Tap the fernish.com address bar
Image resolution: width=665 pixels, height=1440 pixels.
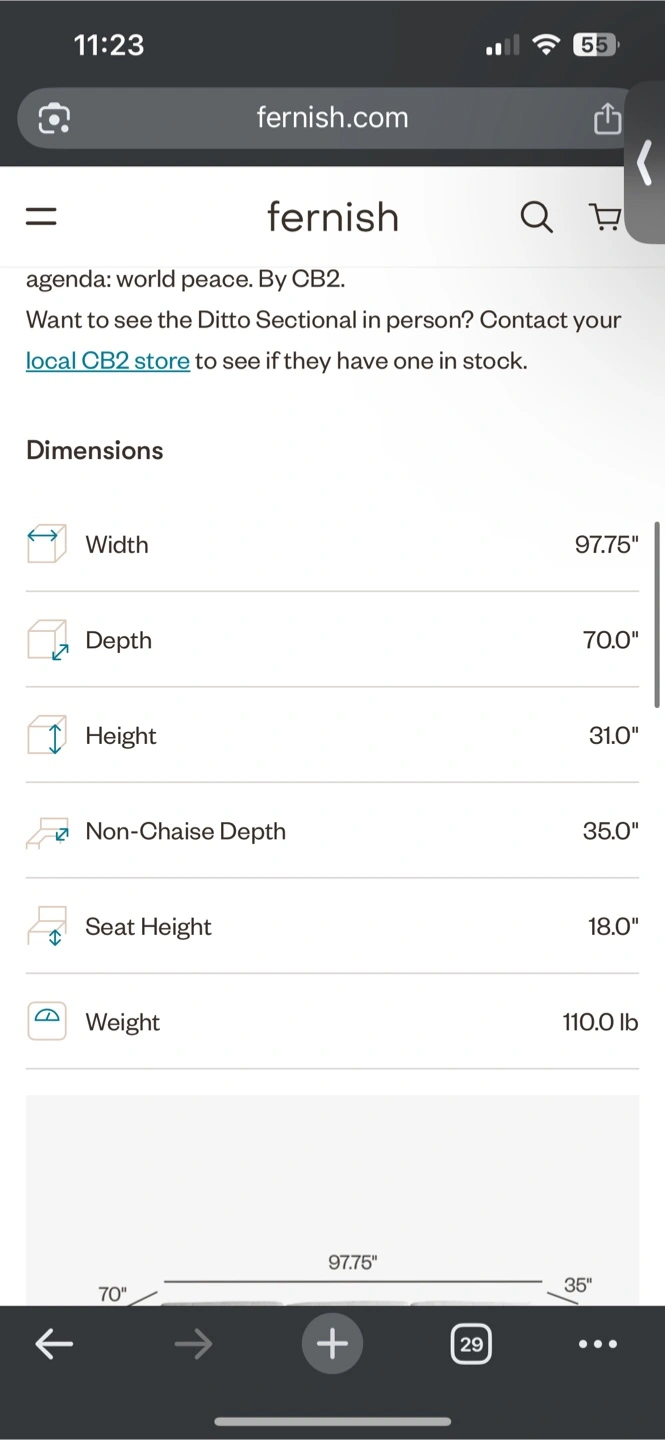[332, 118]
